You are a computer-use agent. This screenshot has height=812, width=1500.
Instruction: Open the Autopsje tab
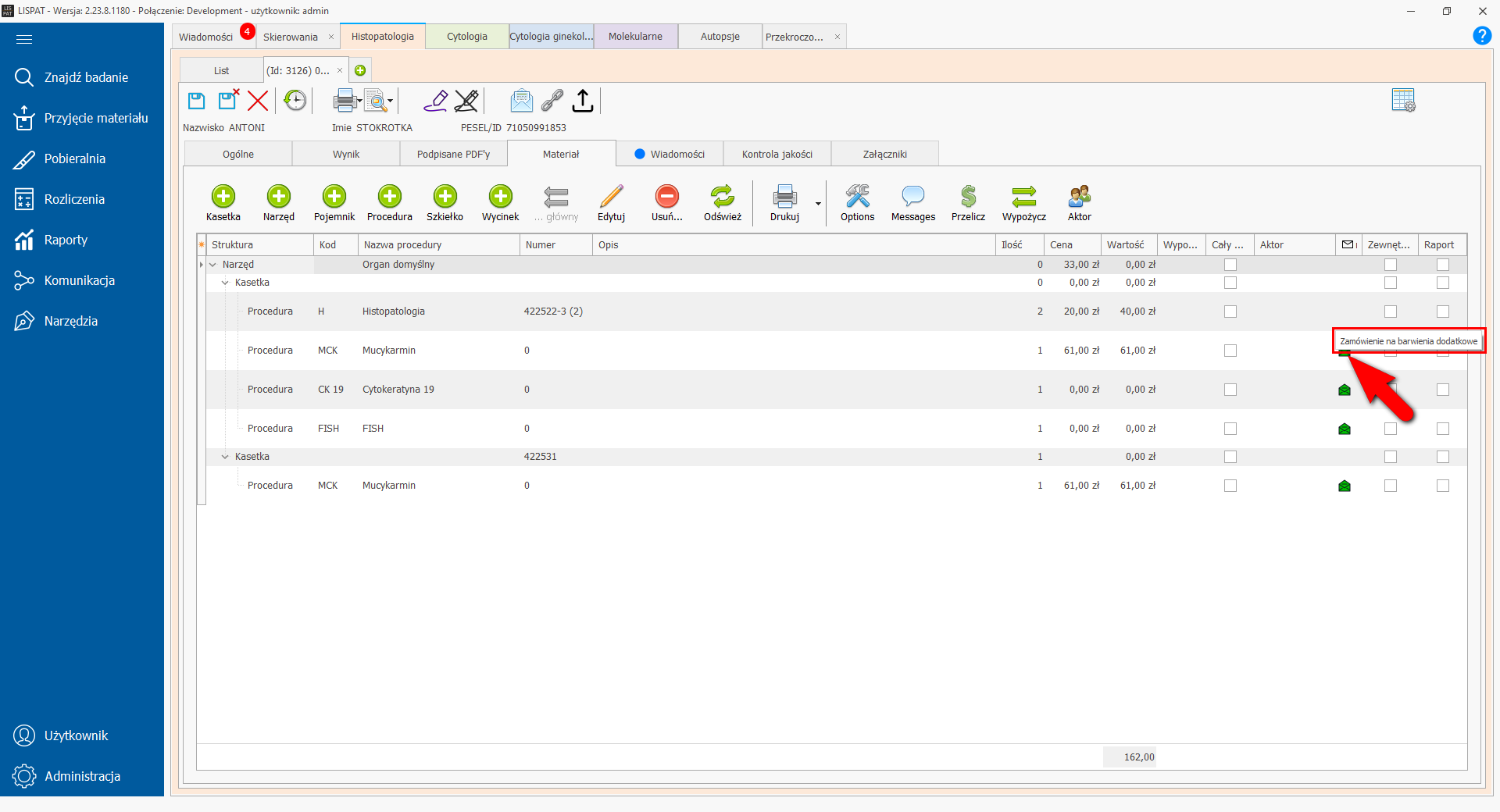pyautogui.click(x=720, y=37)
